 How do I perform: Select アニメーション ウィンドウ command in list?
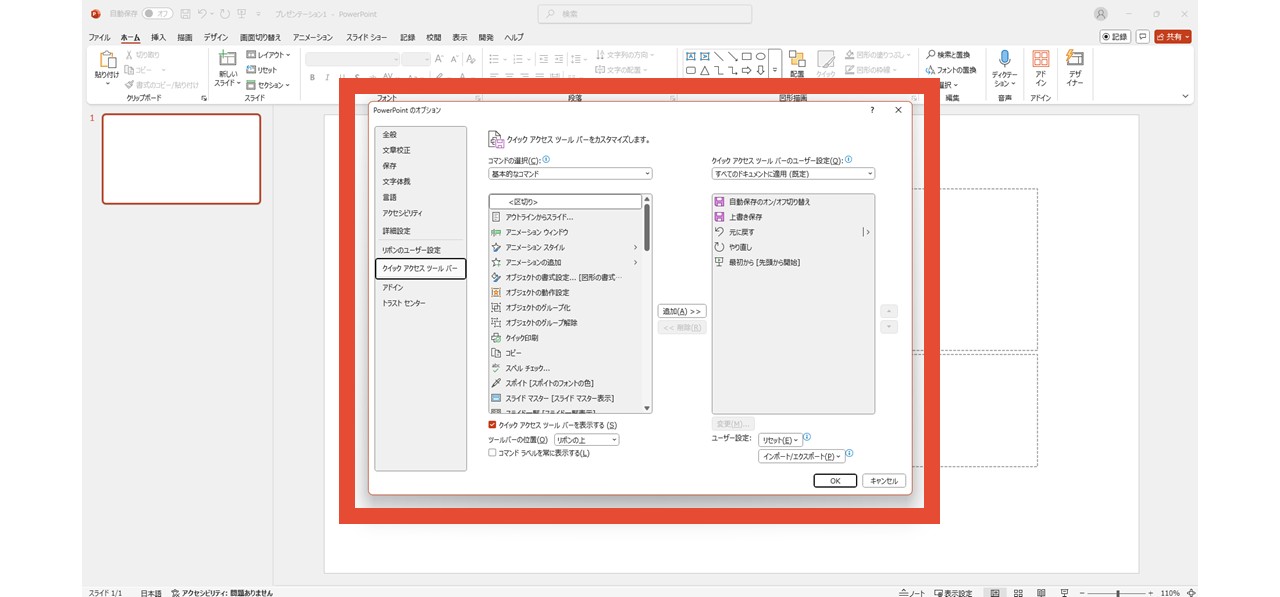tap(564, 232)
